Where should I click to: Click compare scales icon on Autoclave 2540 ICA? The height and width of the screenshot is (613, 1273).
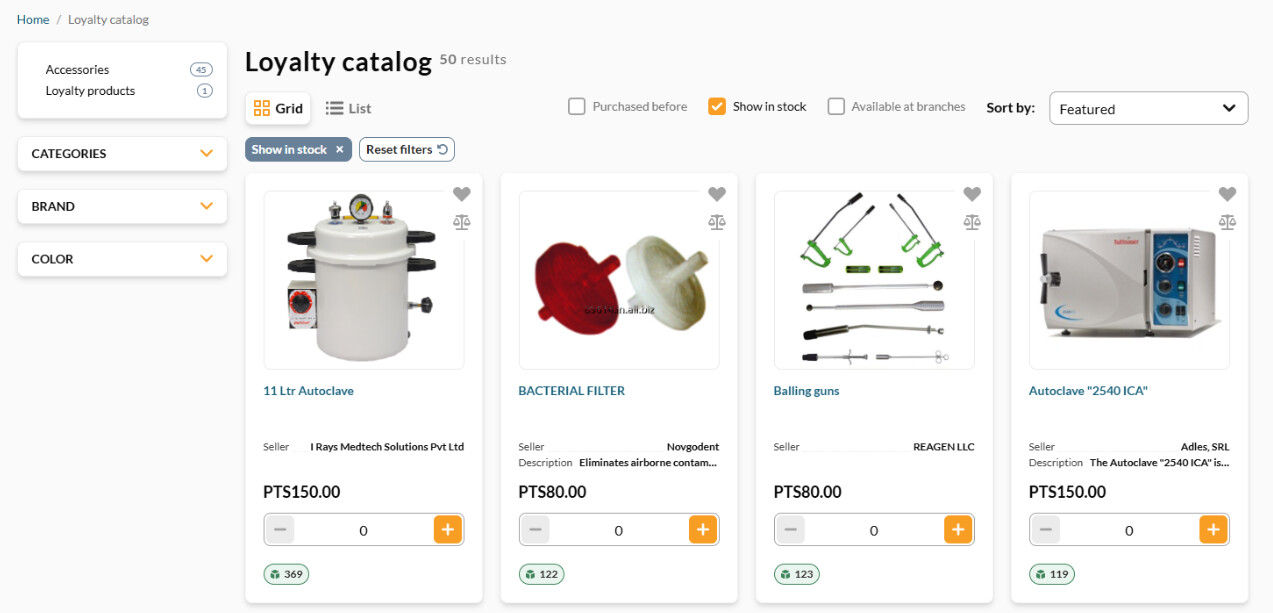pos(1227,222)
